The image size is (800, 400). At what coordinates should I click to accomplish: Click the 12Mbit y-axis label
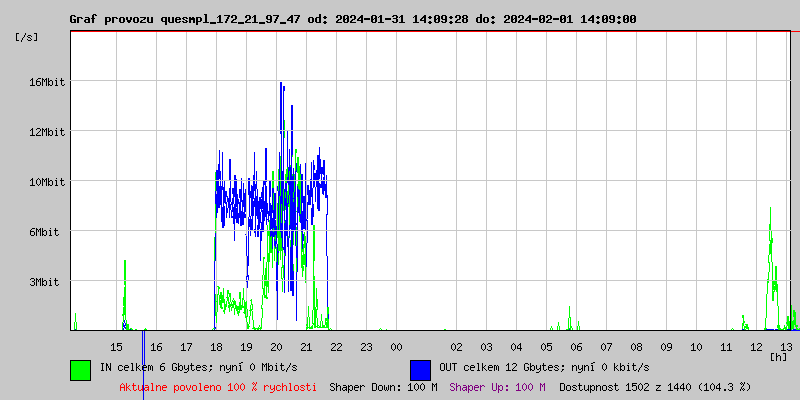(46, 132)
